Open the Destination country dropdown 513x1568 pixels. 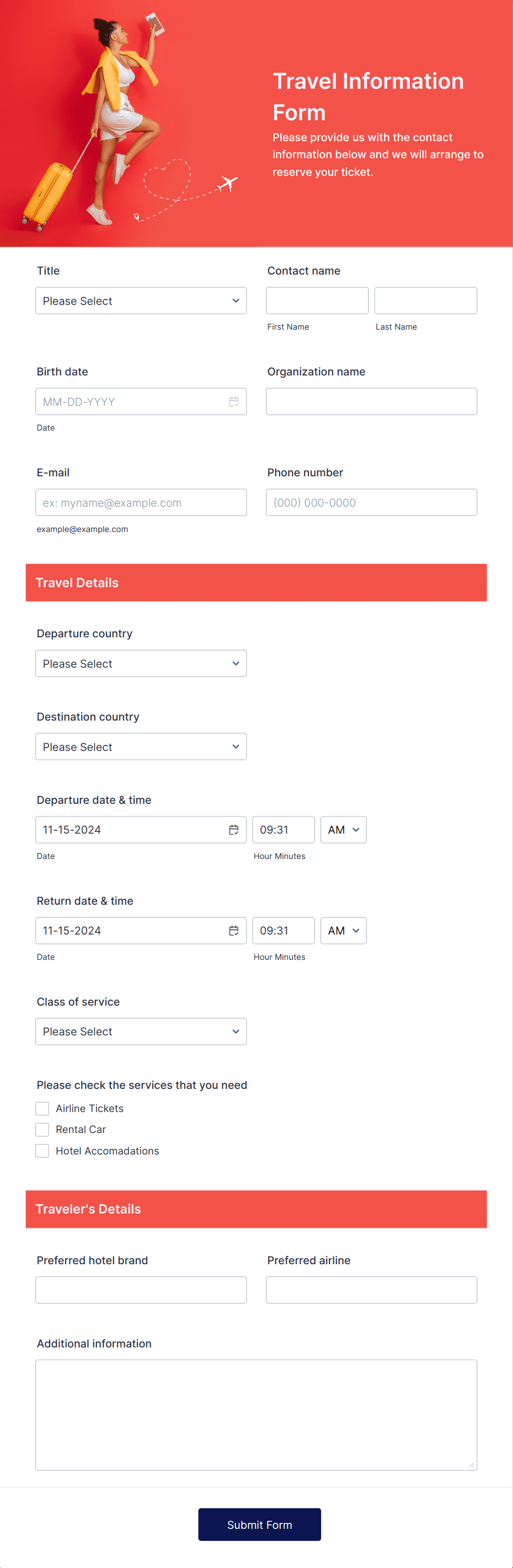[141, 747]
